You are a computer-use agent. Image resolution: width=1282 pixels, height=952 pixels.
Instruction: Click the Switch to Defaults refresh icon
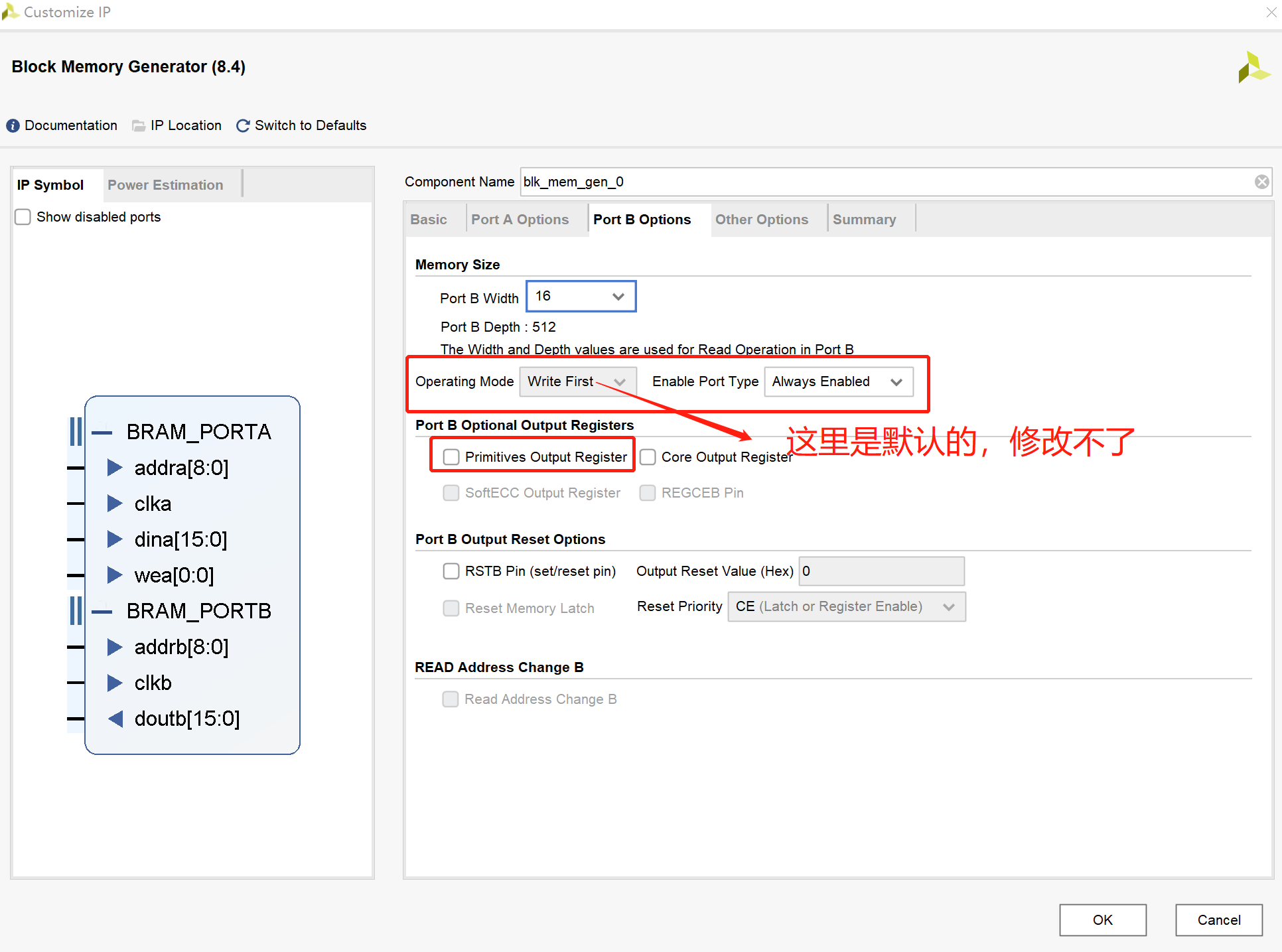tap(243, 126)
